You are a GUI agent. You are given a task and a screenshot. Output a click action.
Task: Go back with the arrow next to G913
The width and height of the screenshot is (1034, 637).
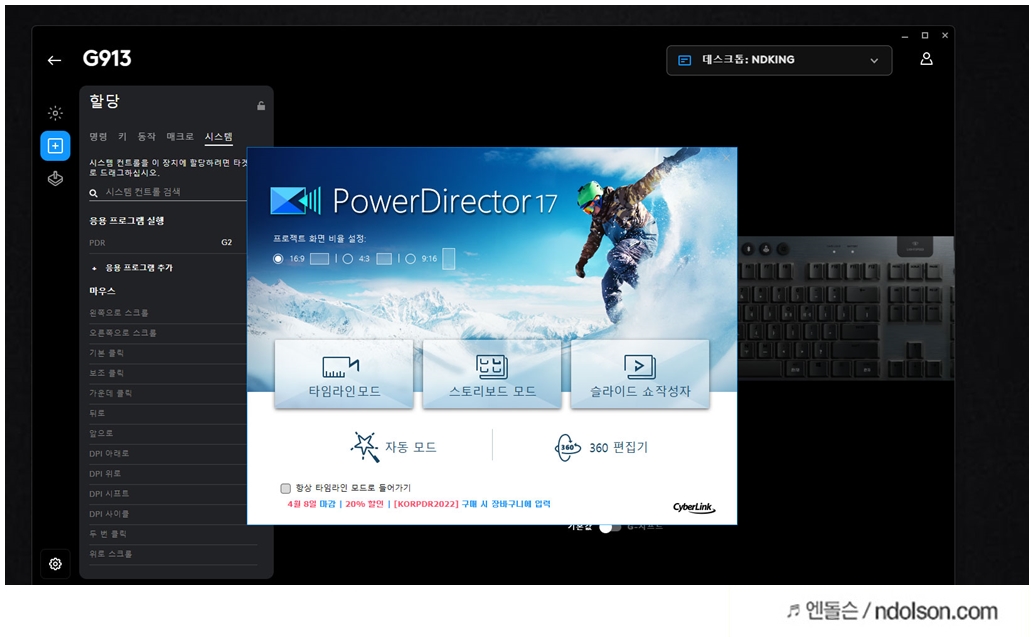pos(54,60)
